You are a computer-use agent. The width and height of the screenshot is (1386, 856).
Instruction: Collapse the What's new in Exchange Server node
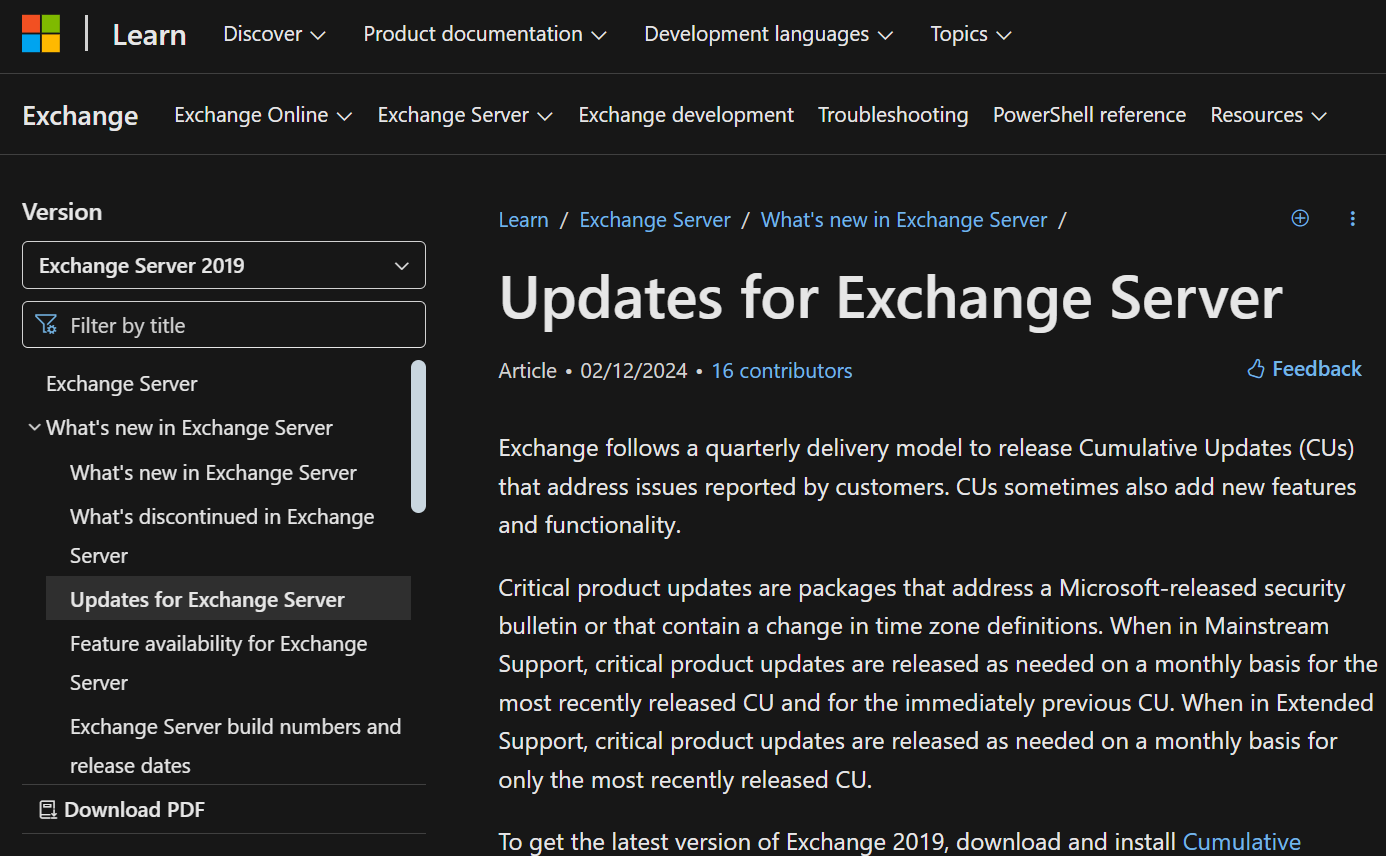coord(35,428)
